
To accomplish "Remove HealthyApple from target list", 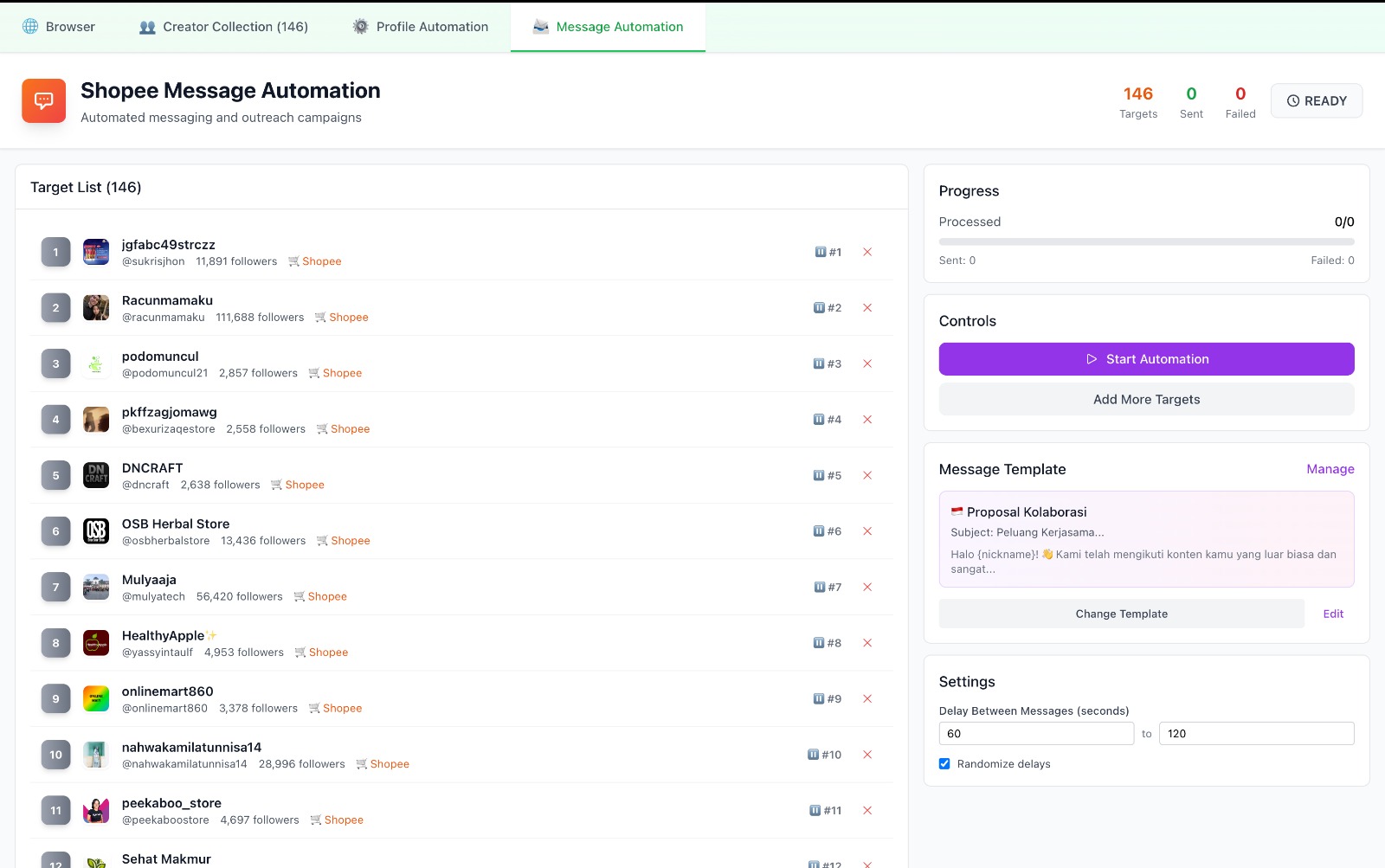I will [867, 643].
